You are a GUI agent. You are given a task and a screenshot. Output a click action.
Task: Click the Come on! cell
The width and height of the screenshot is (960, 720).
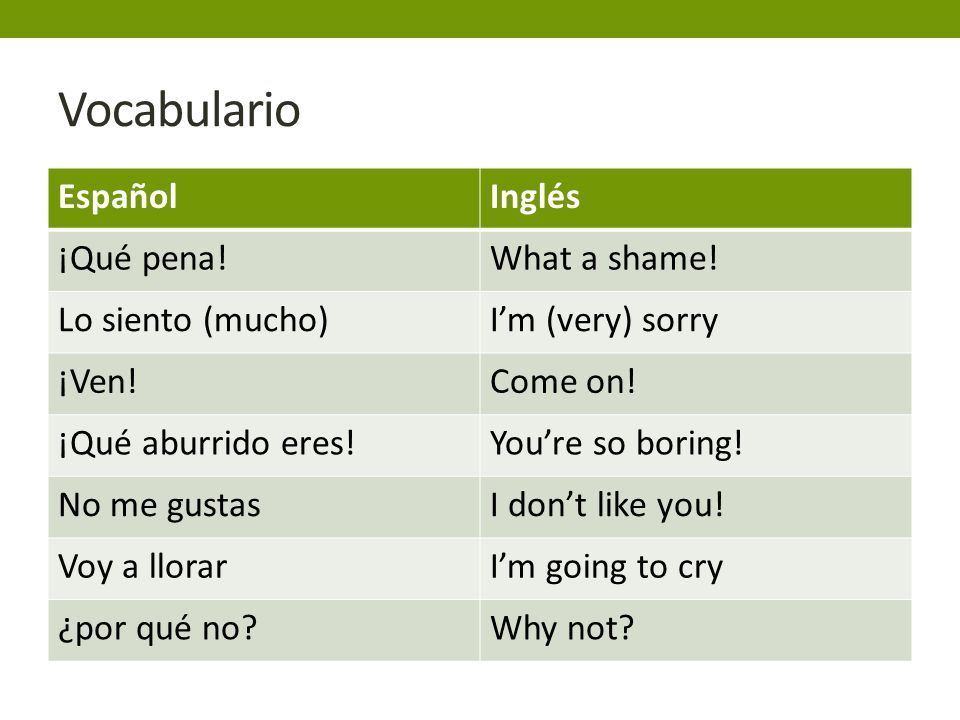coord(696,384)
